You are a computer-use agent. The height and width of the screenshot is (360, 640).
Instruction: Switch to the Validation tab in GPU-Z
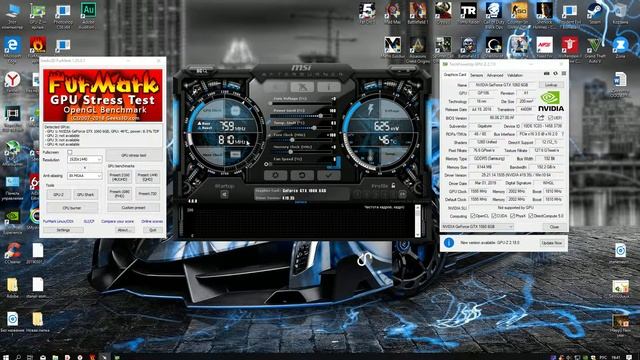click(x=515, y=75)
